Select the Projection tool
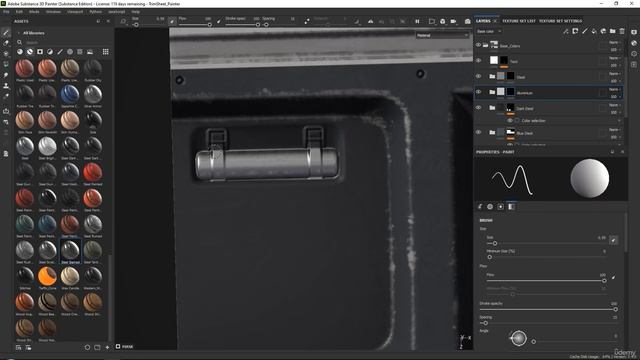 click(x=6, y=53)
